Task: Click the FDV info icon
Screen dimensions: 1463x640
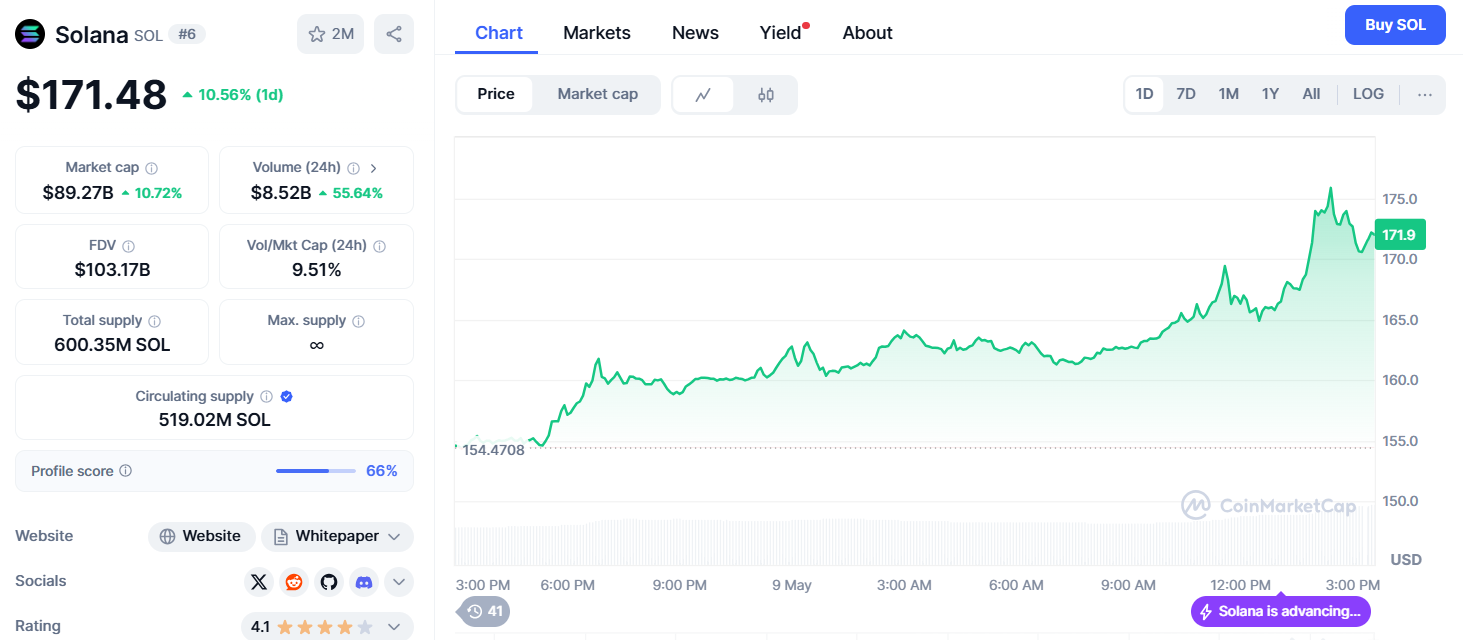Action: 128,245
